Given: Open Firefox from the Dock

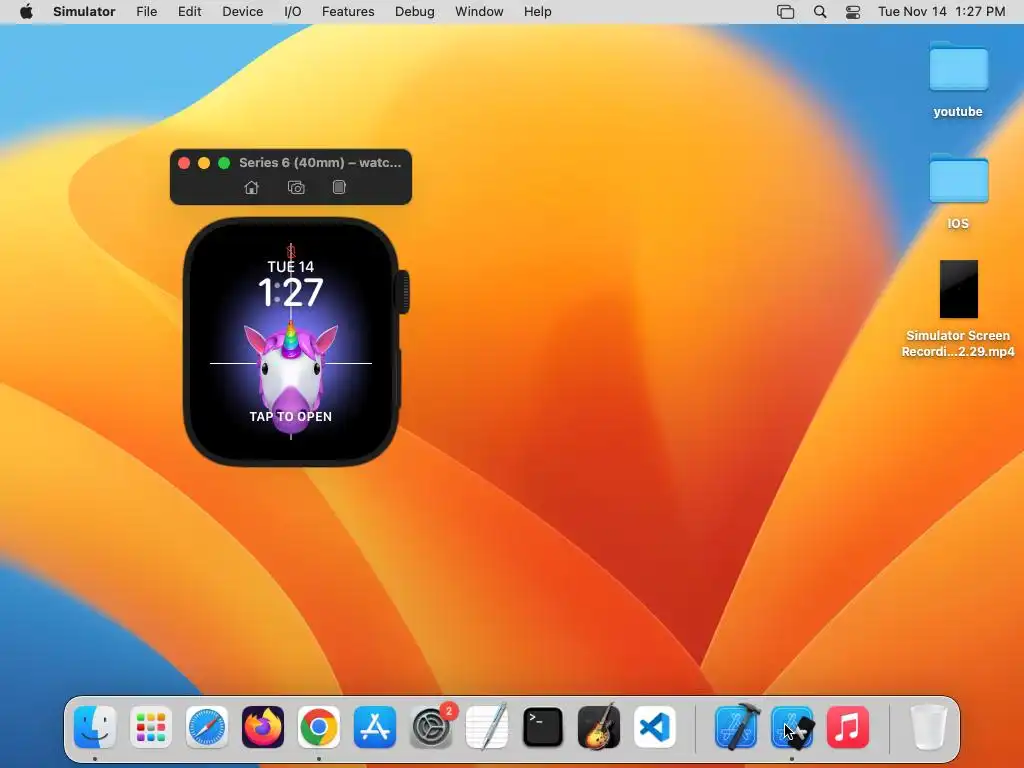Looking at the screenshot, I should tap(263, 727).
